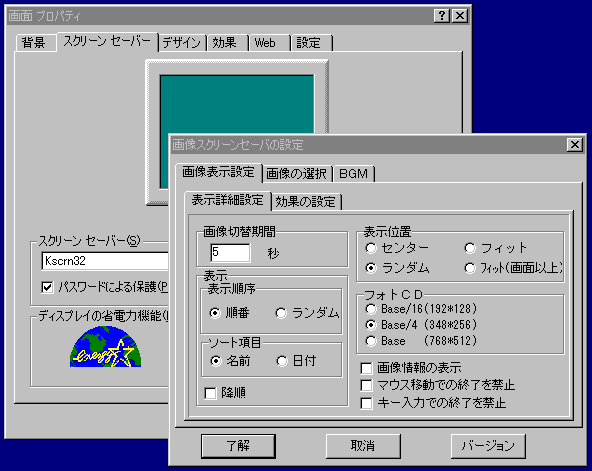Switch to the 効果の設定 sub-tab
The width and height of the screenshot is (592, 471).
(x=305, y=202)
